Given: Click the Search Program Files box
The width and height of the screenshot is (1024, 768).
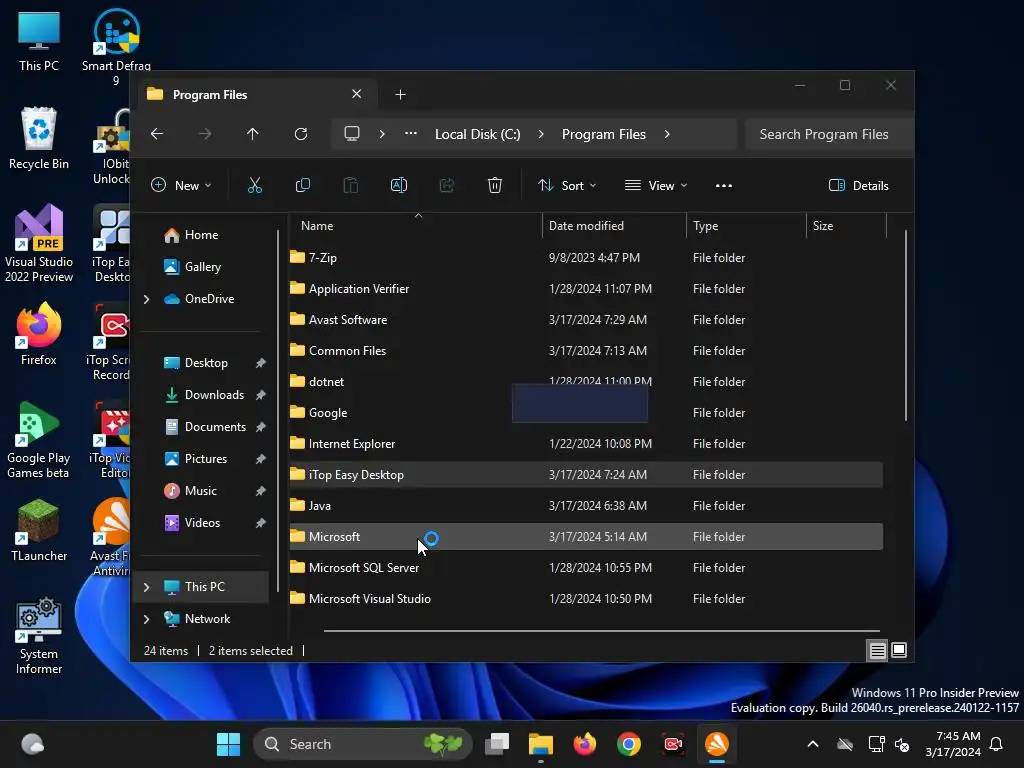Looking at the screenshot, I should point(829,134).
